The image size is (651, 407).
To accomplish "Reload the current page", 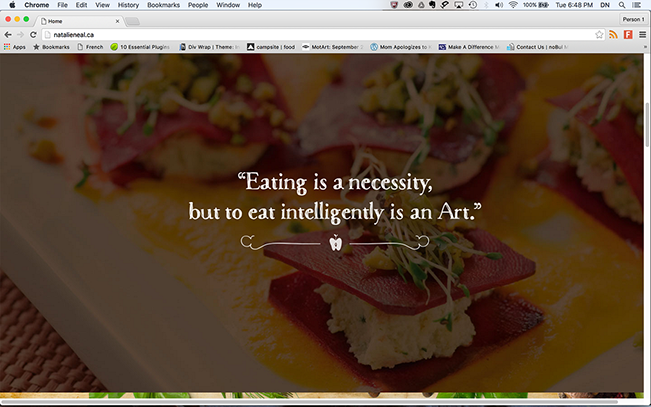I will 32,34.
